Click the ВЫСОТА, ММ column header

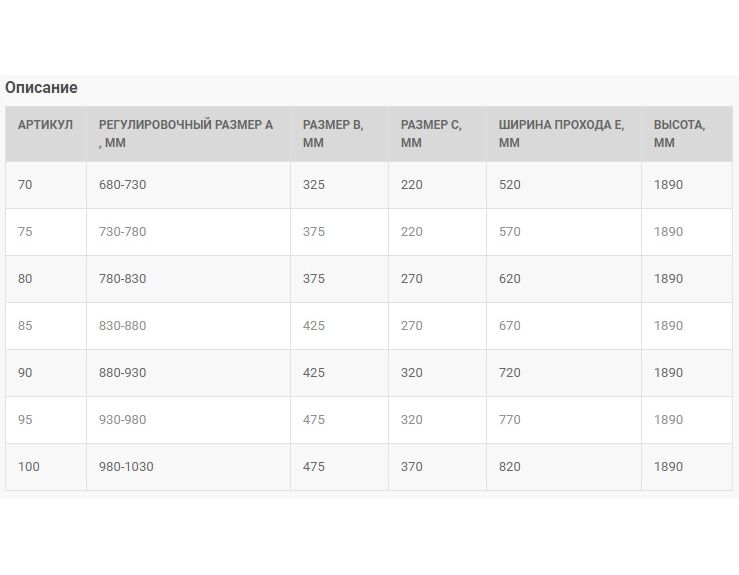pyautogui.click(x=687, y=134)
